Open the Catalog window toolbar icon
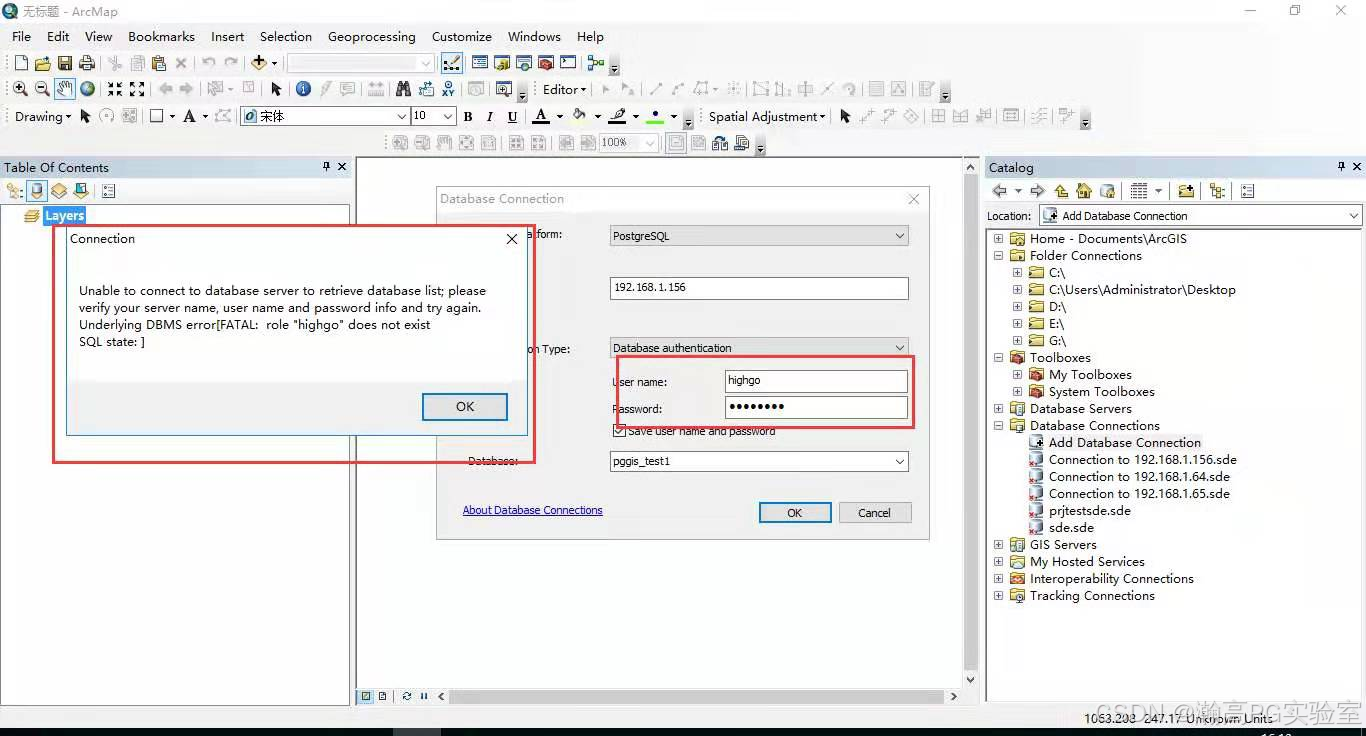 [x=502, y=63]
